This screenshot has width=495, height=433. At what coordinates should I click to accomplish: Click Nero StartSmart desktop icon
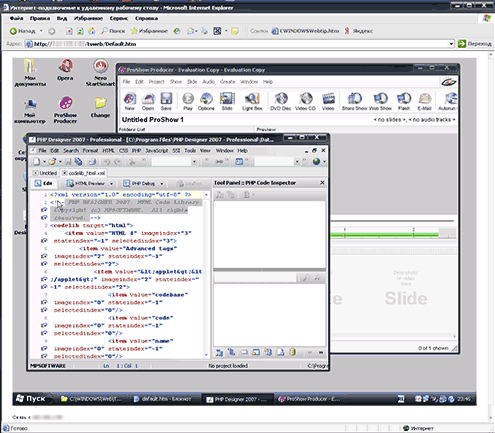pos(100,72)
